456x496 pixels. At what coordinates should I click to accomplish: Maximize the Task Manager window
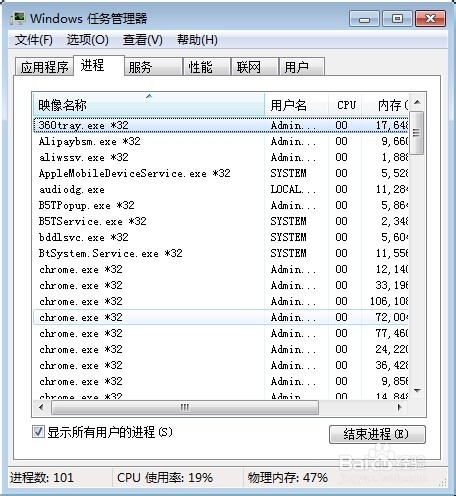point(397,19)
